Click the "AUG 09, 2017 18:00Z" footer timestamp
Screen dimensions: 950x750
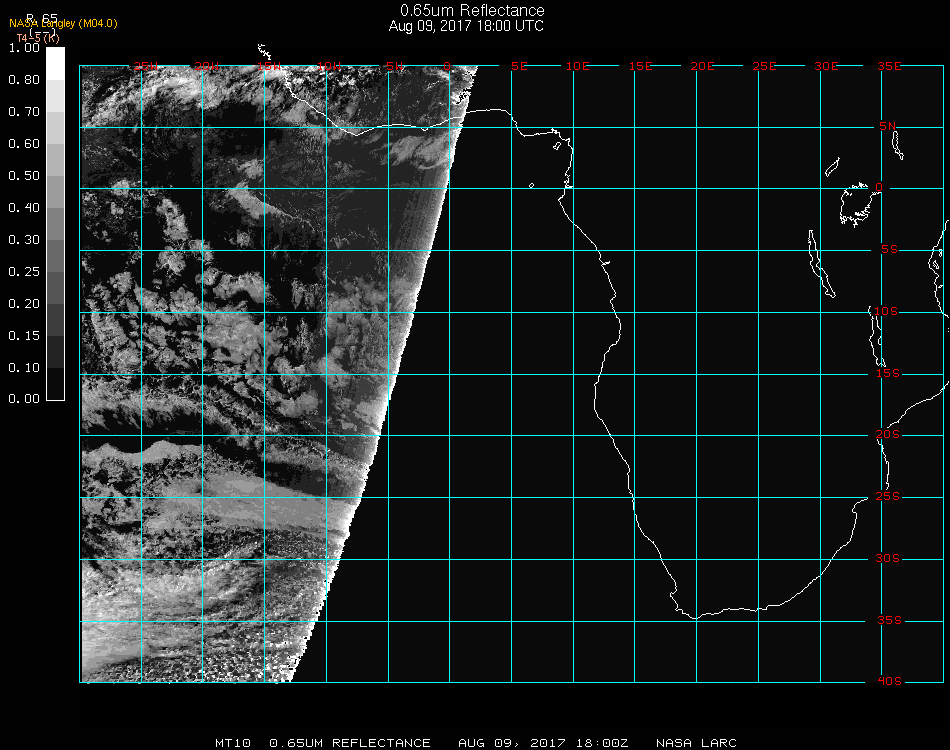543,743
